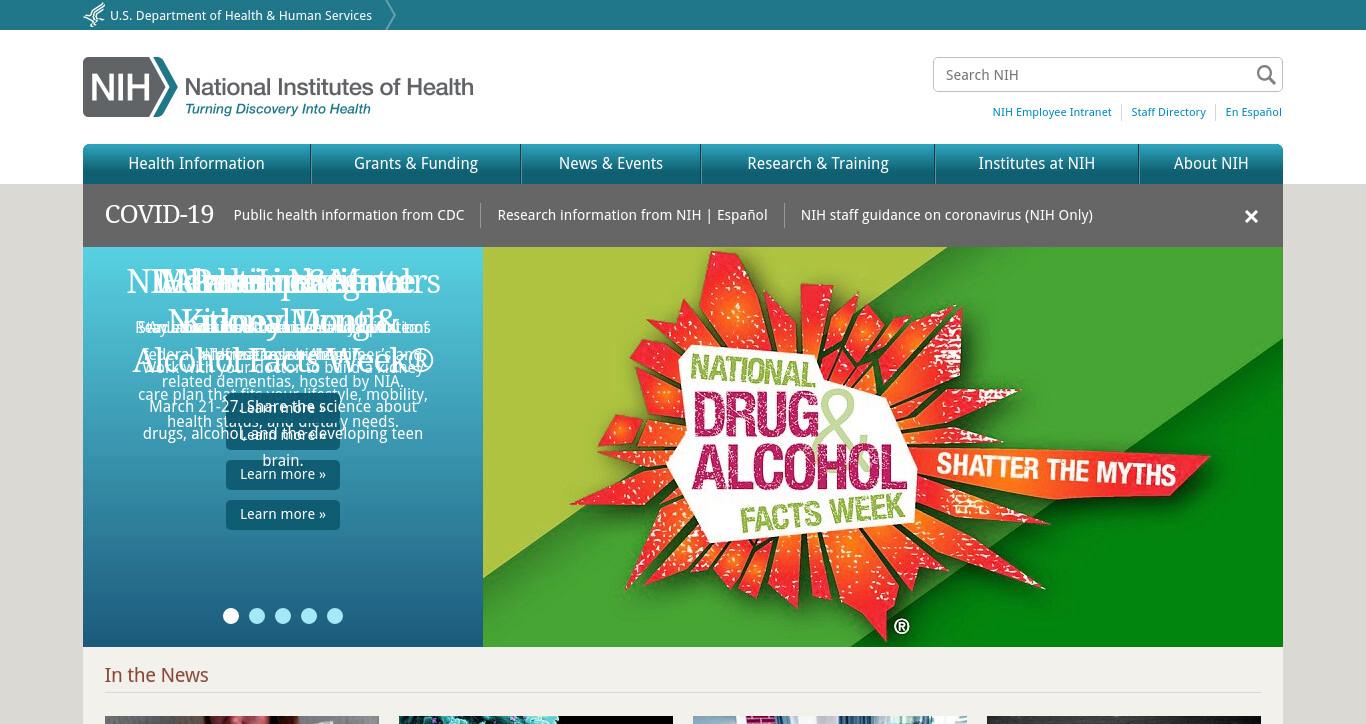Image resolution: width=1366 pixels, height=724 pixels.
Task: Open News & Events menu
Action: [x=611, y=164]
